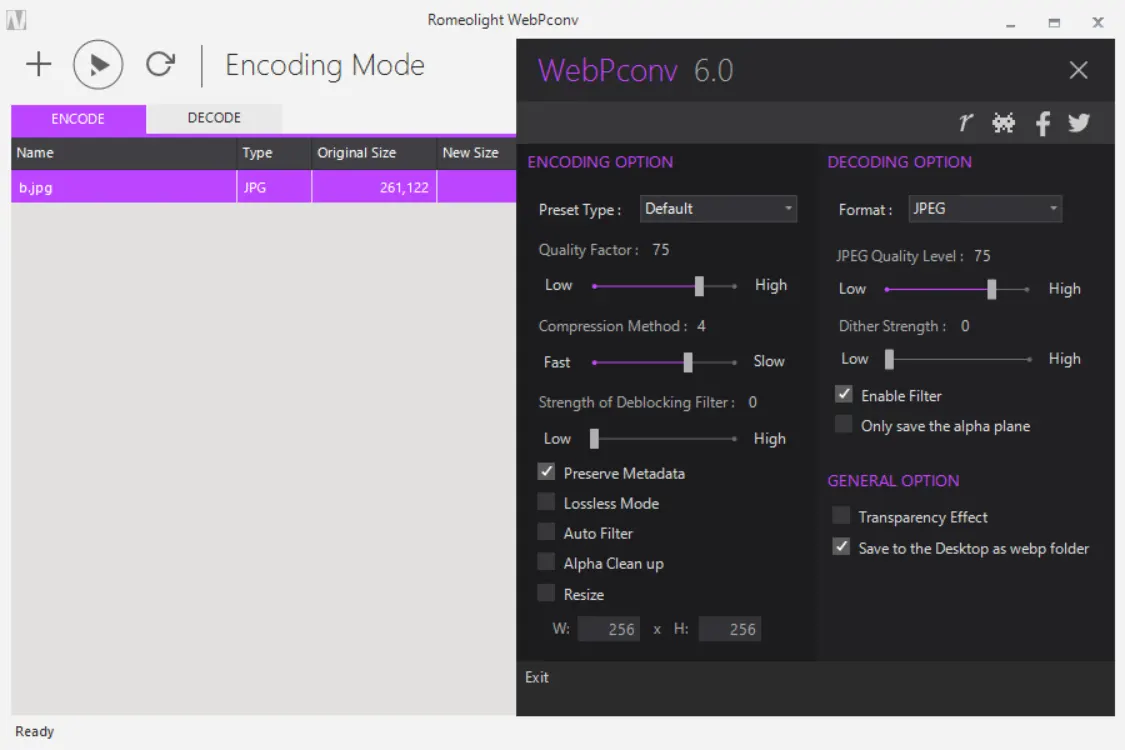Image resolution: width=1125 pixels, height=750 pixels.
Task: Open the Facebook icon link
Action: click(x=1042, y=123)
